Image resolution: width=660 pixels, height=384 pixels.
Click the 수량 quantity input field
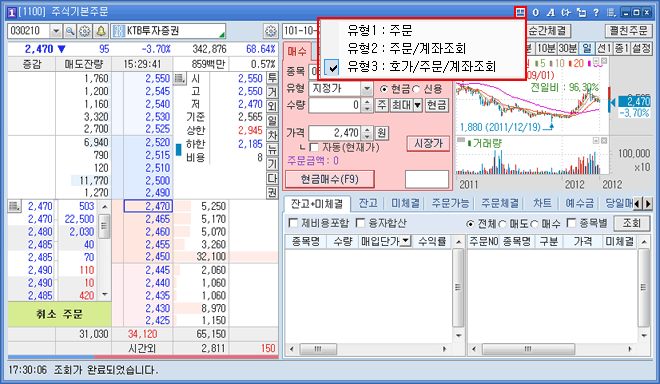click(335, 105)
